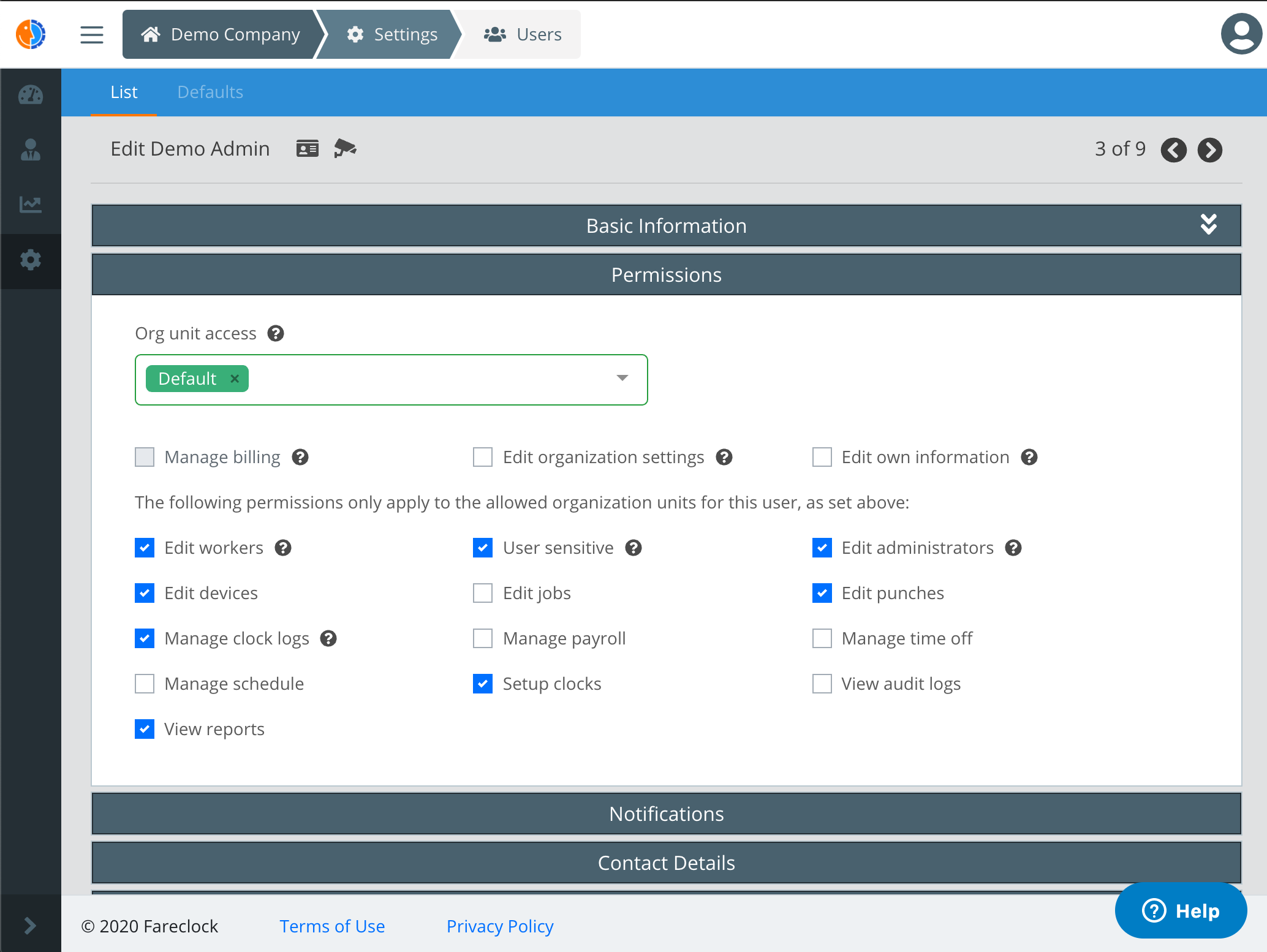Open Terms of Use link
Image resolution: width=1267 pixels, height=952 pixels.
click(x=332, y=926)
